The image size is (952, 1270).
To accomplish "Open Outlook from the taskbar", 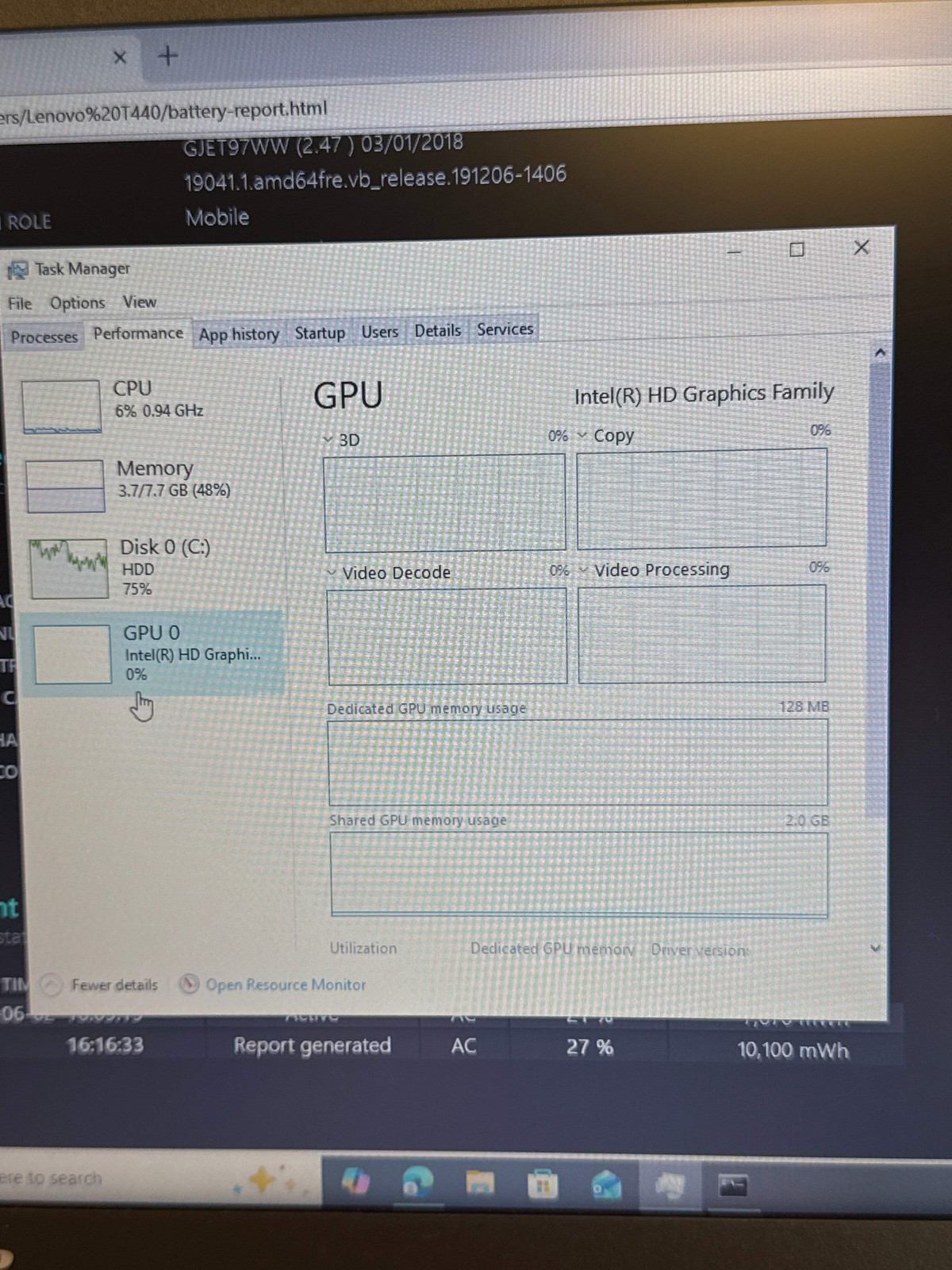I will coord(607,1186).
